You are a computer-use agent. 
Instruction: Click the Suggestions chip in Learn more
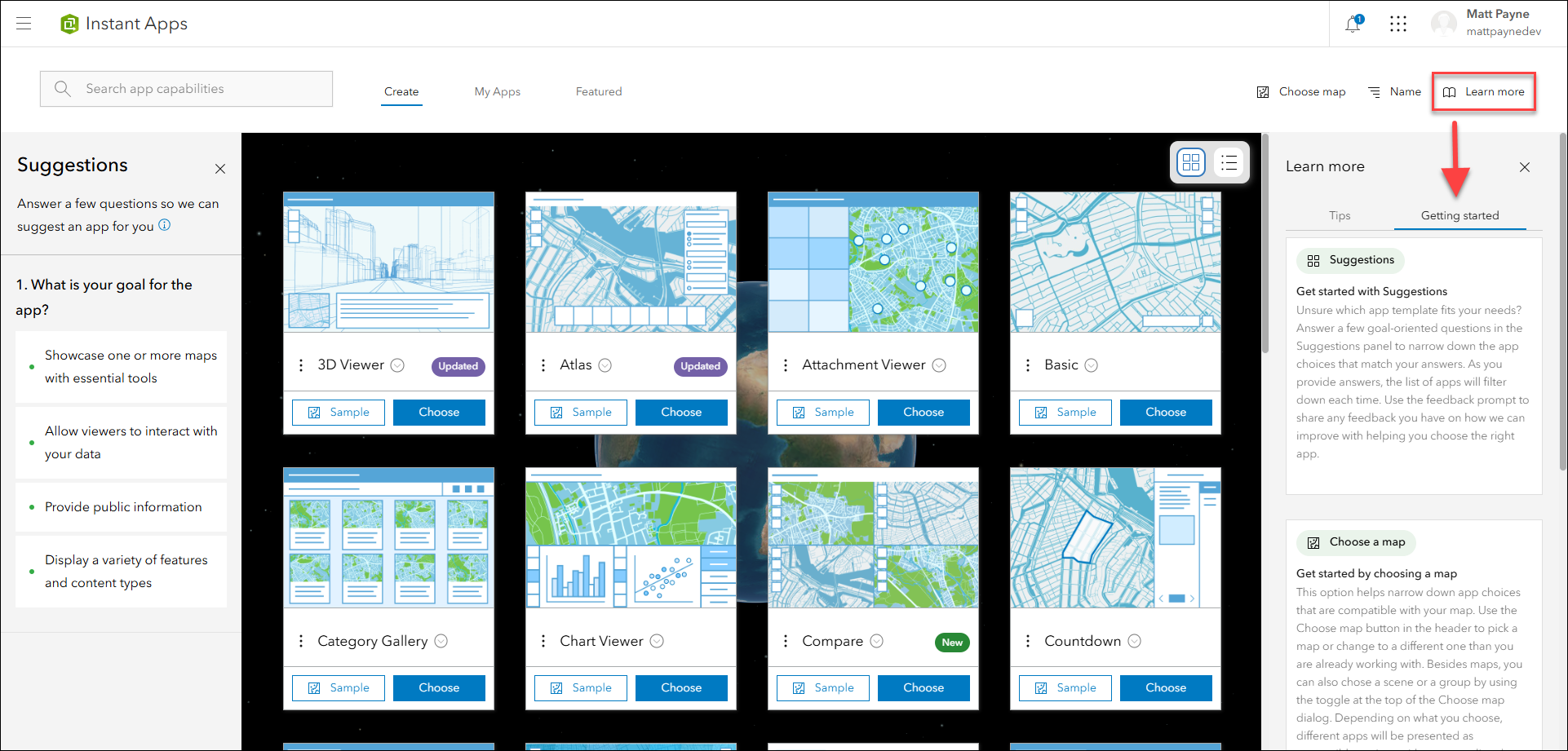[1350, 260]
